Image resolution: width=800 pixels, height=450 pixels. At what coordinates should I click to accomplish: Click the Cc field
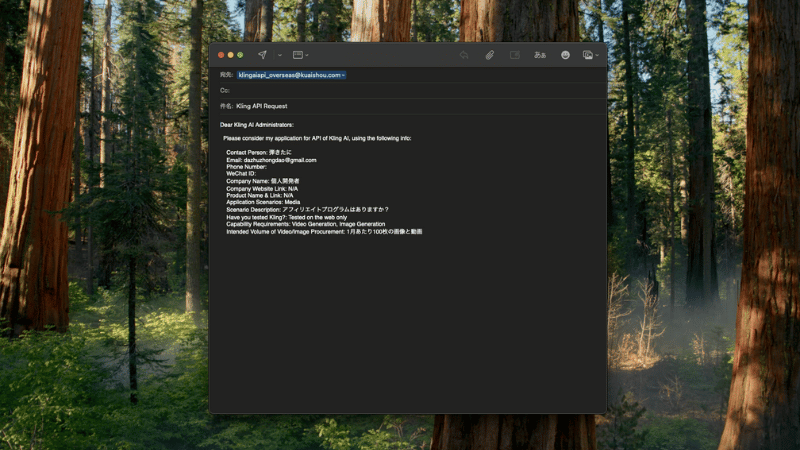coord(400,90)
